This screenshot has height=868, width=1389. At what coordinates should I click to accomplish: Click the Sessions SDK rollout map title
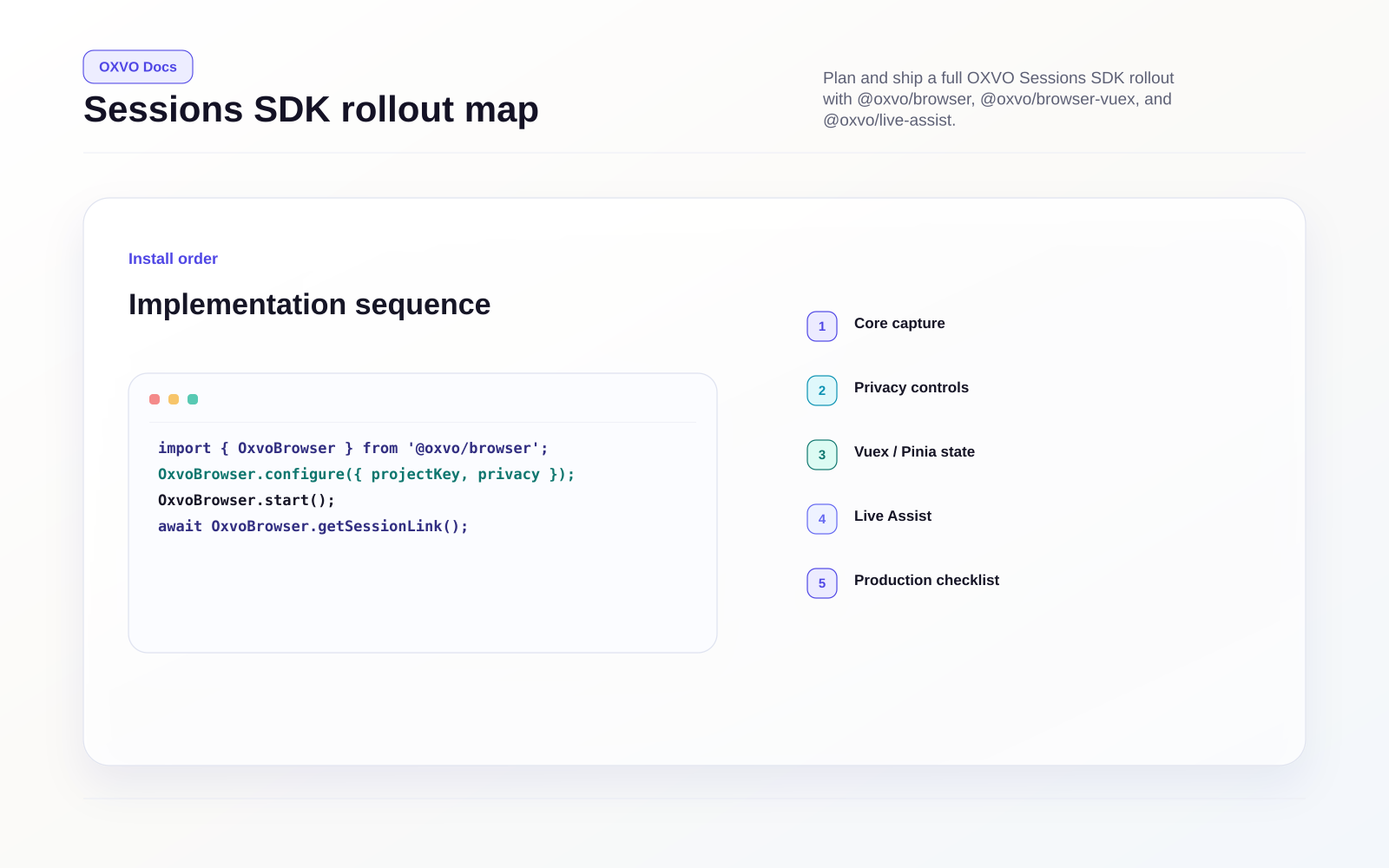coord(311,109)
